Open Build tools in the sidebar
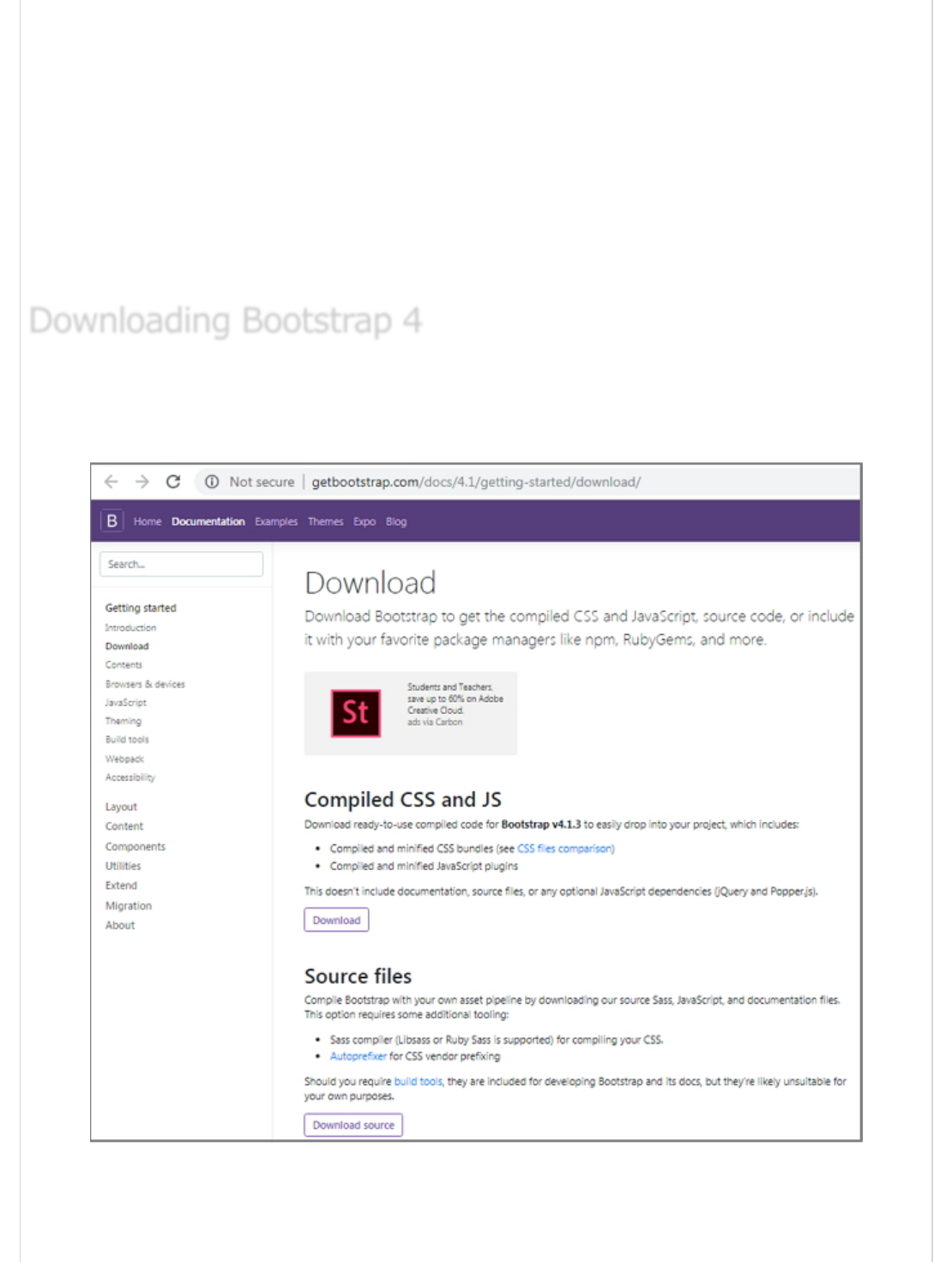Viewport: 952px width, 1262px height. (x=127, y=740)
